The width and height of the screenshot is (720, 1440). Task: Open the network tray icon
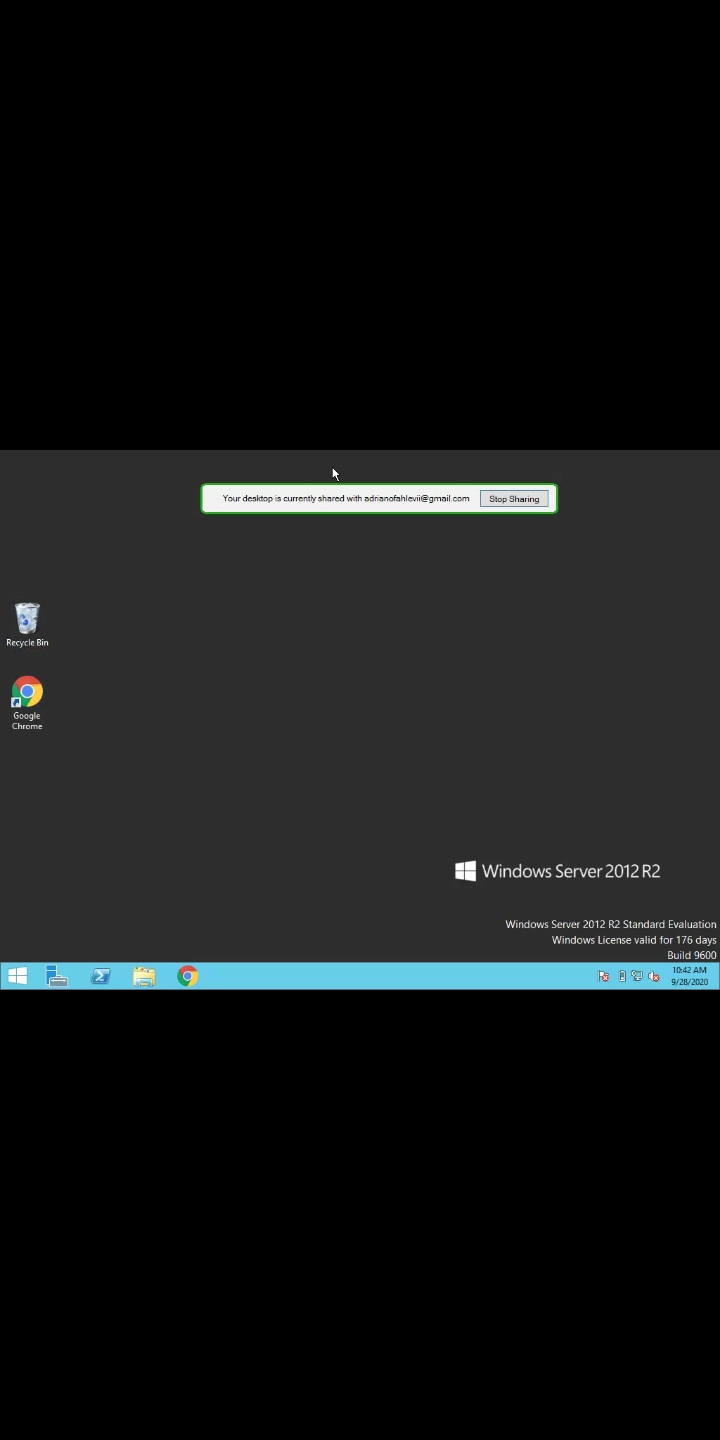(x=637, y=977)
